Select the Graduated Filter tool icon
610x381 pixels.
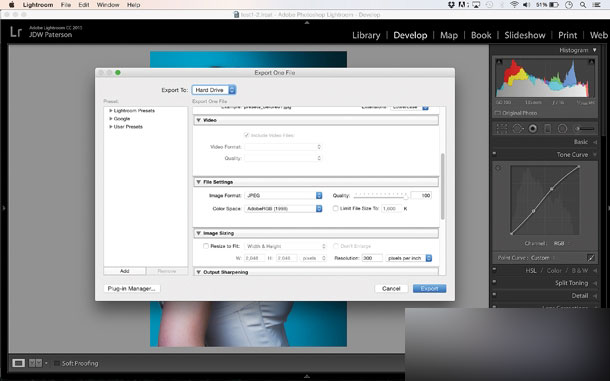547,128
